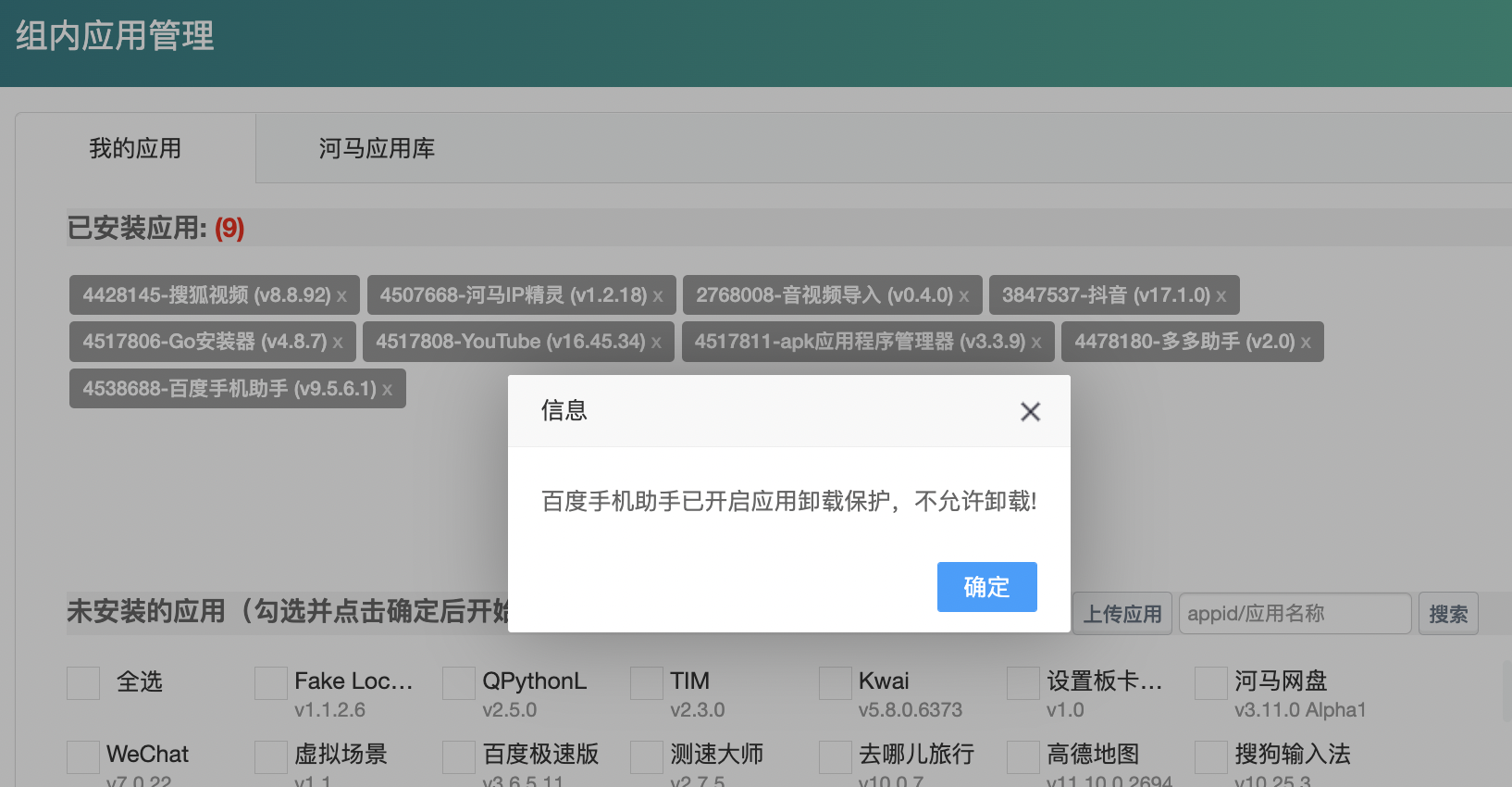Remove 百度手机助手 tag via x
The width and height of the screenshot is (1512, 787).
coord(388,390)
